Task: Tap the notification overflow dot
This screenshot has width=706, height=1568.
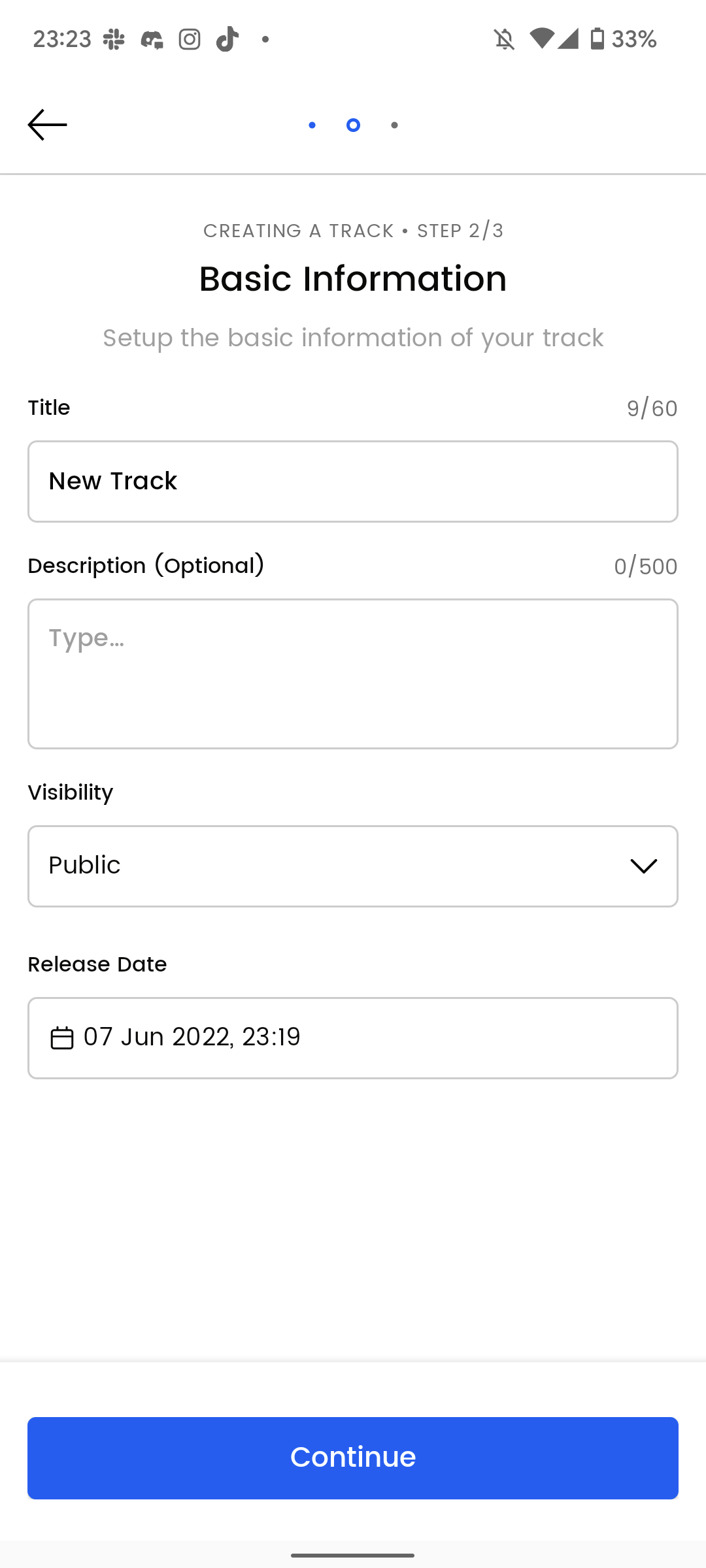Action: 265,39
